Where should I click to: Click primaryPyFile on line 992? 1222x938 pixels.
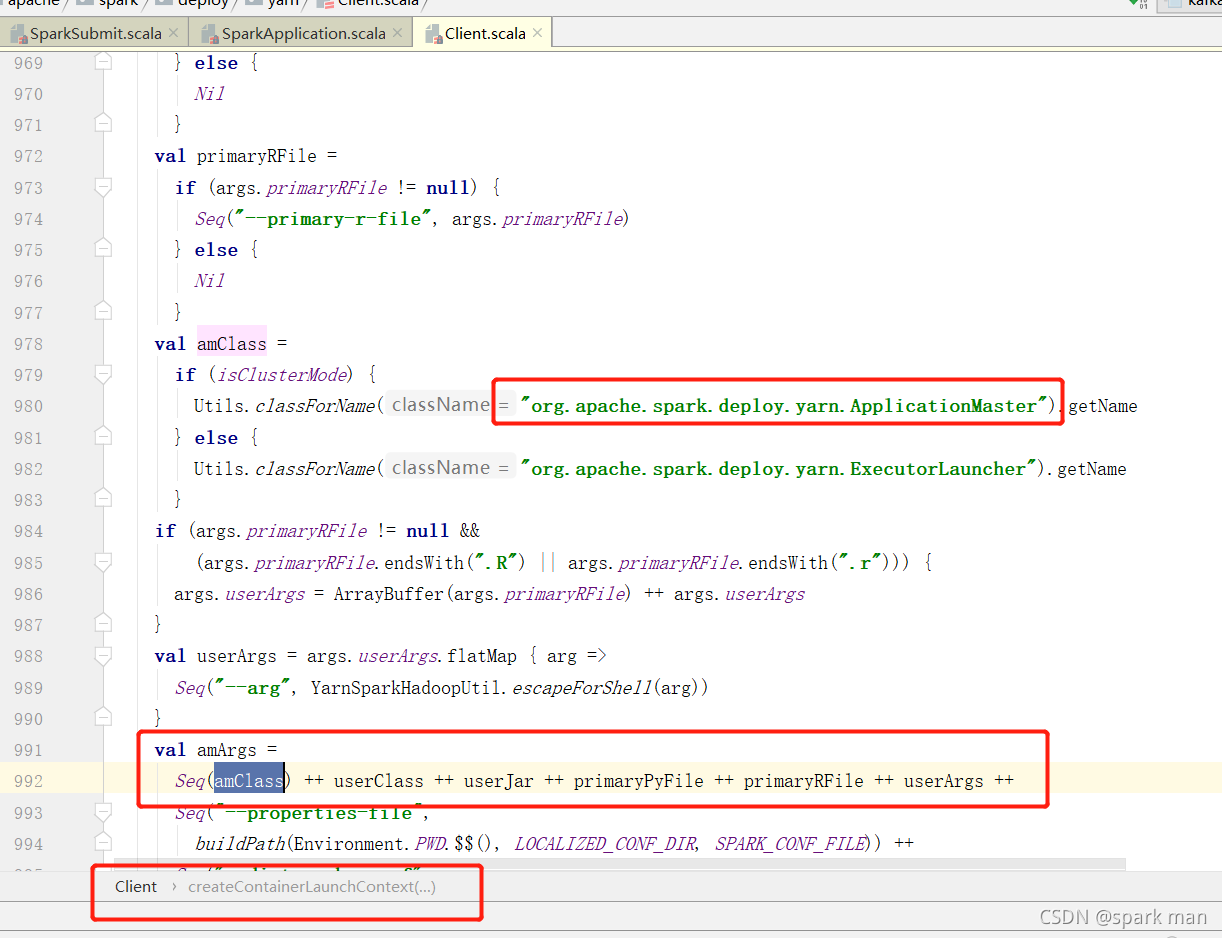click(639, 781)
